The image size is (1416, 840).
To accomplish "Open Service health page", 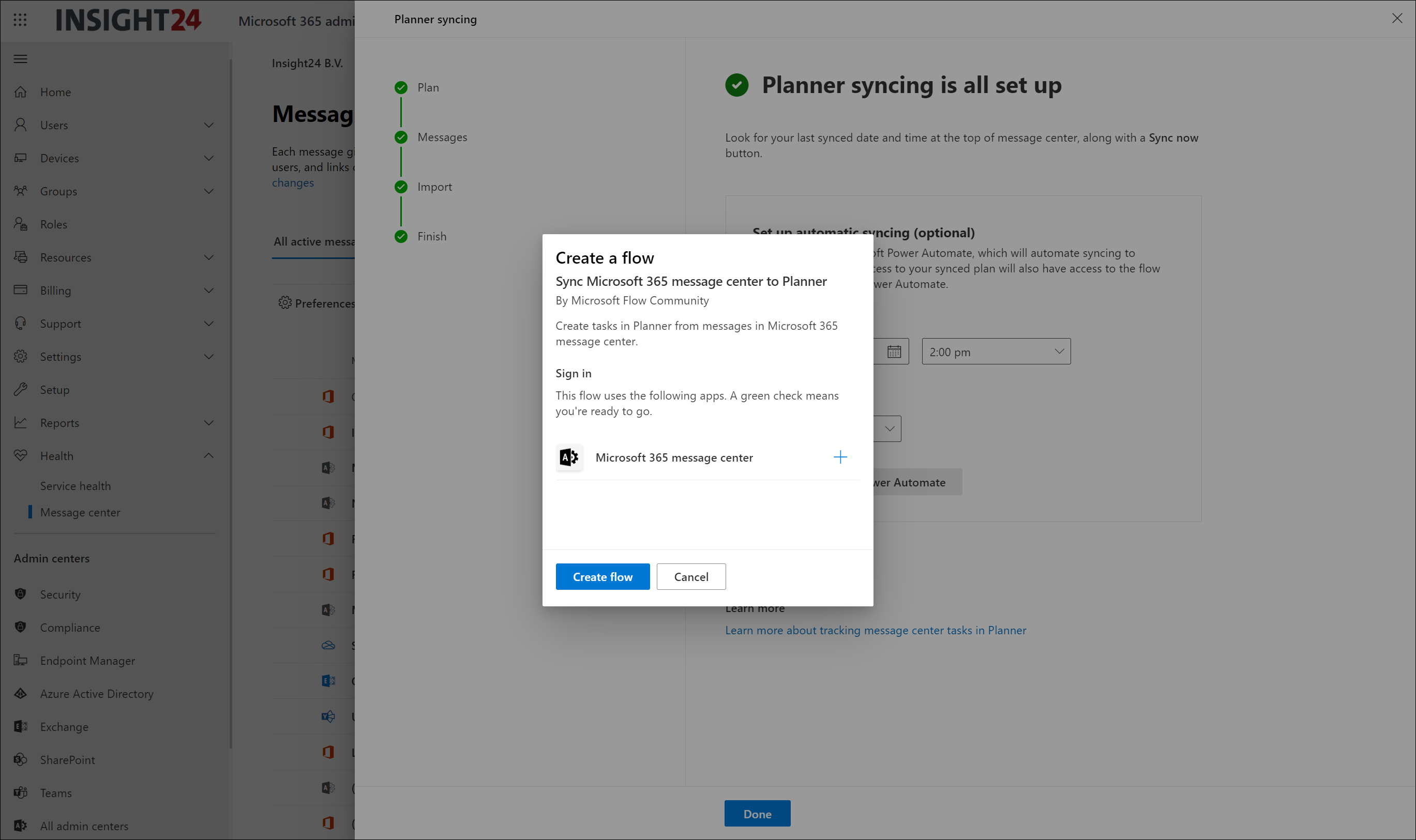I will [x=76, y=486].
